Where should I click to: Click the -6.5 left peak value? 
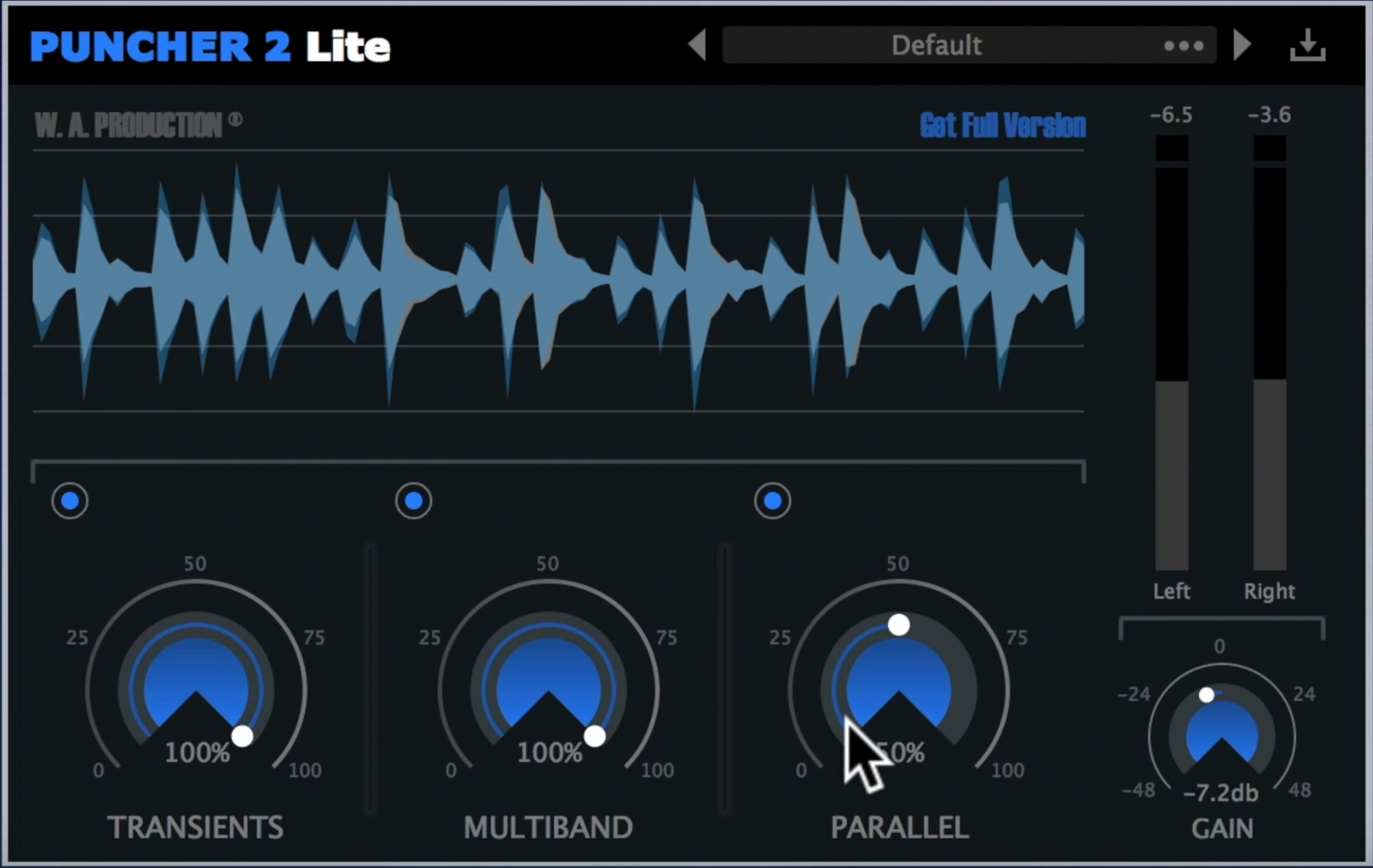1171,115
